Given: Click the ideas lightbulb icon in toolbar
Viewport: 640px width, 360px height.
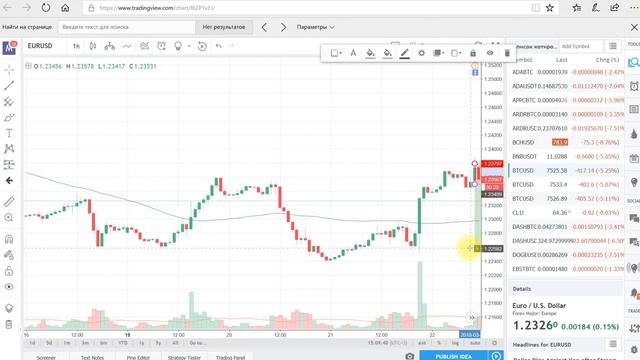Looking at the screenshot, I should (178, 46).
